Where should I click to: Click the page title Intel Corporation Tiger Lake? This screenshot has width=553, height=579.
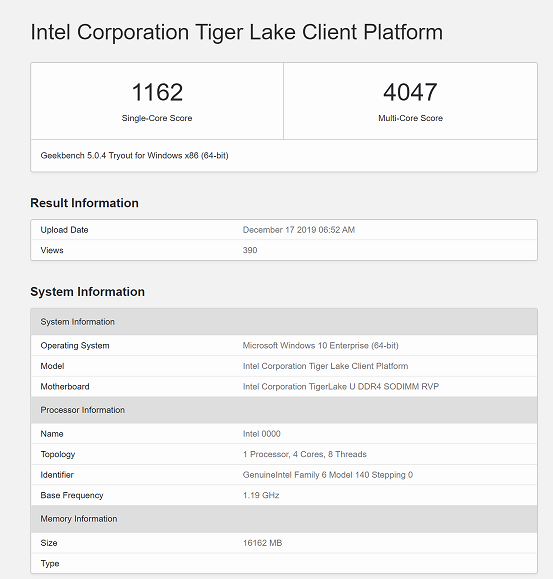[236, 32]
